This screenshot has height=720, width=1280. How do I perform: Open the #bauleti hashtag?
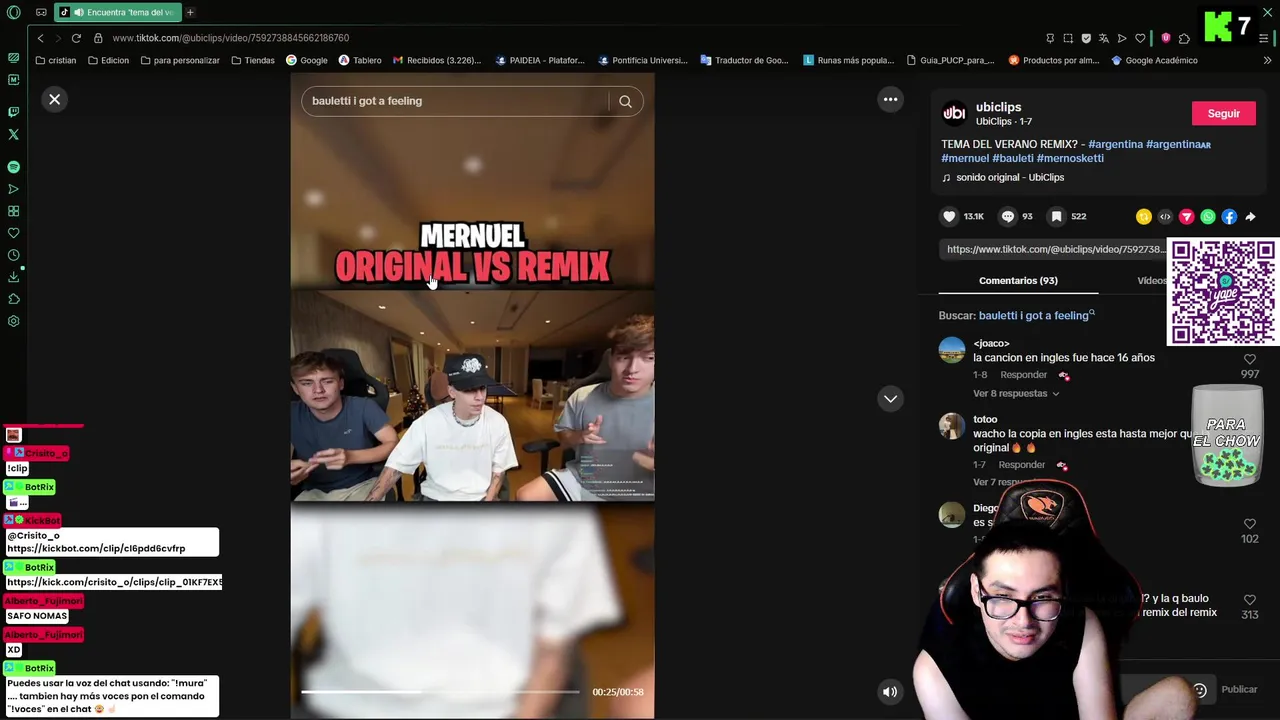[x=1013, y=158]
